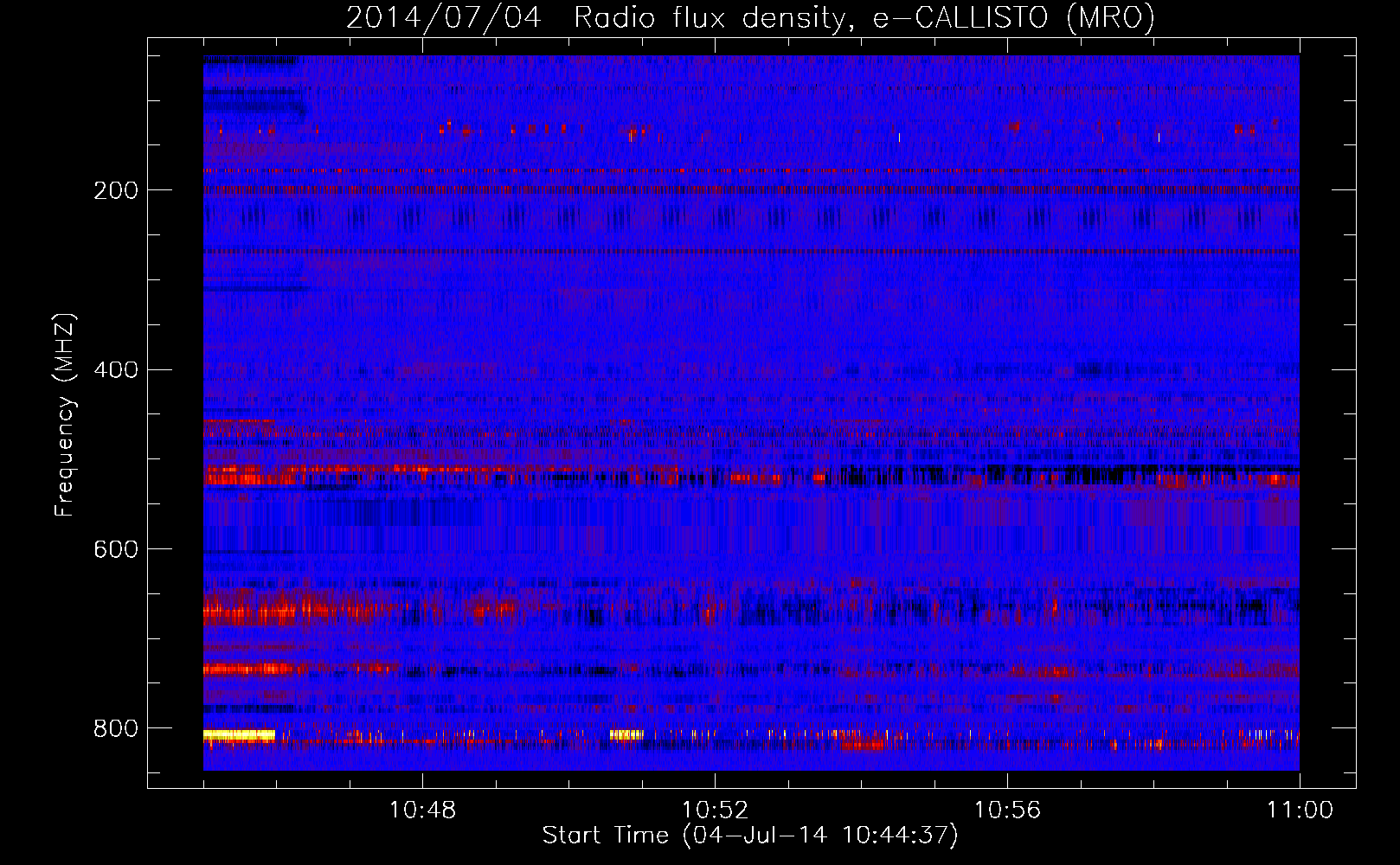Select the 400 frequency tick label
1400x865 pixels.
coord(116,370)
